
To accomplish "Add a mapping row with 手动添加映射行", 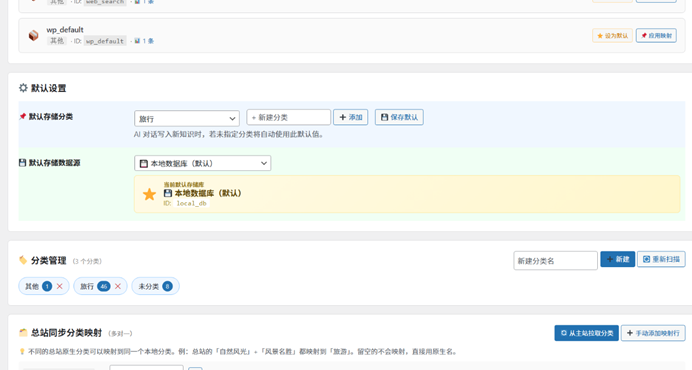I will [653, 333].
